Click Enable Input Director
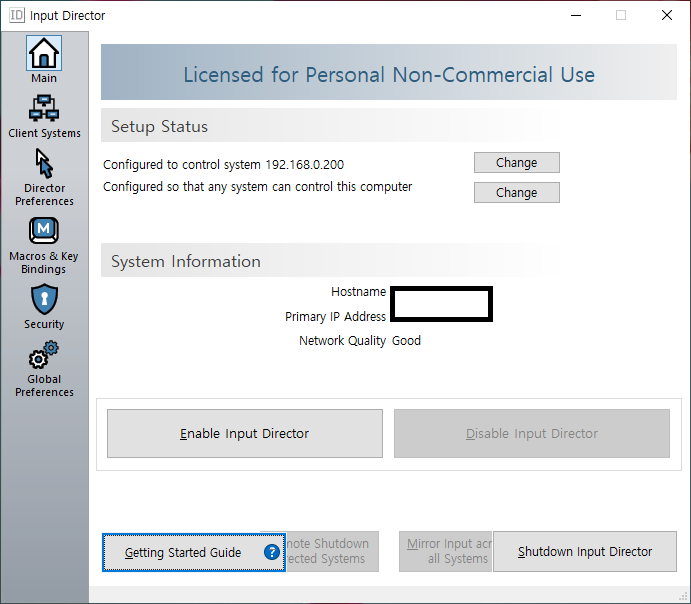 tap(245, 434)
